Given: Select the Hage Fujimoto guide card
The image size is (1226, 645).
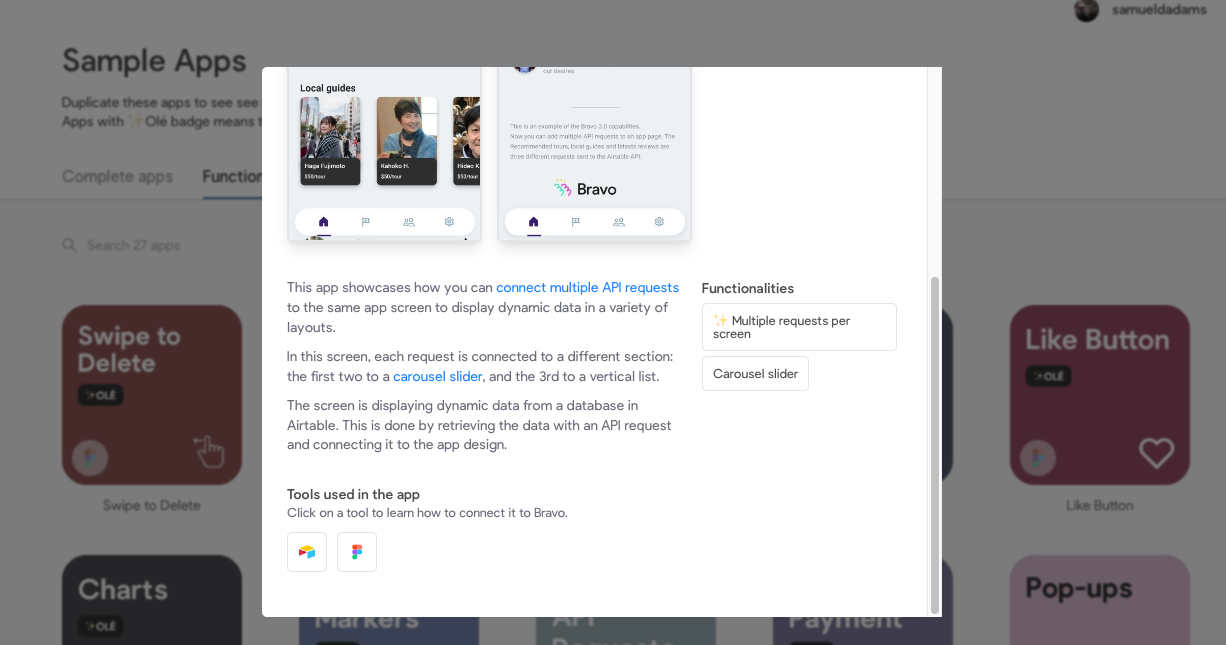Looking at the screenshot, I should coord(331,141).
